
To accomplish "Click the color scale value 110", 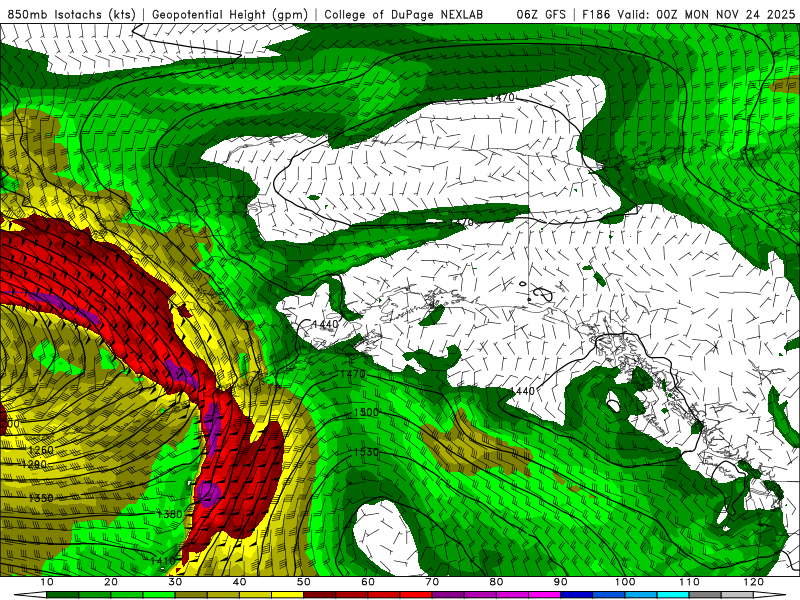I will [x=689, y=582].
